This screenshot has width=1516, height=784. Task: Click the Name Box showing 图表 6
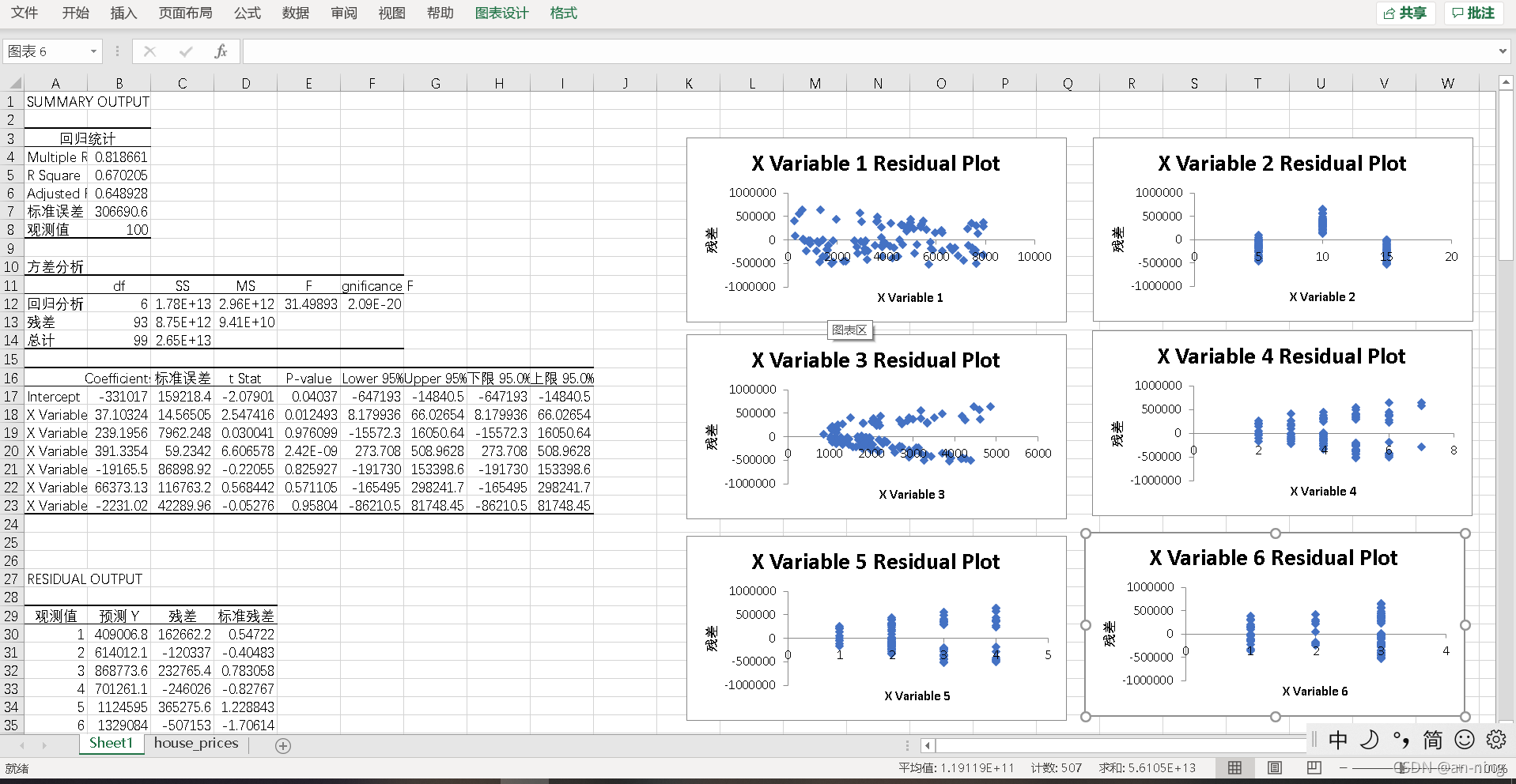click(46, 51)
